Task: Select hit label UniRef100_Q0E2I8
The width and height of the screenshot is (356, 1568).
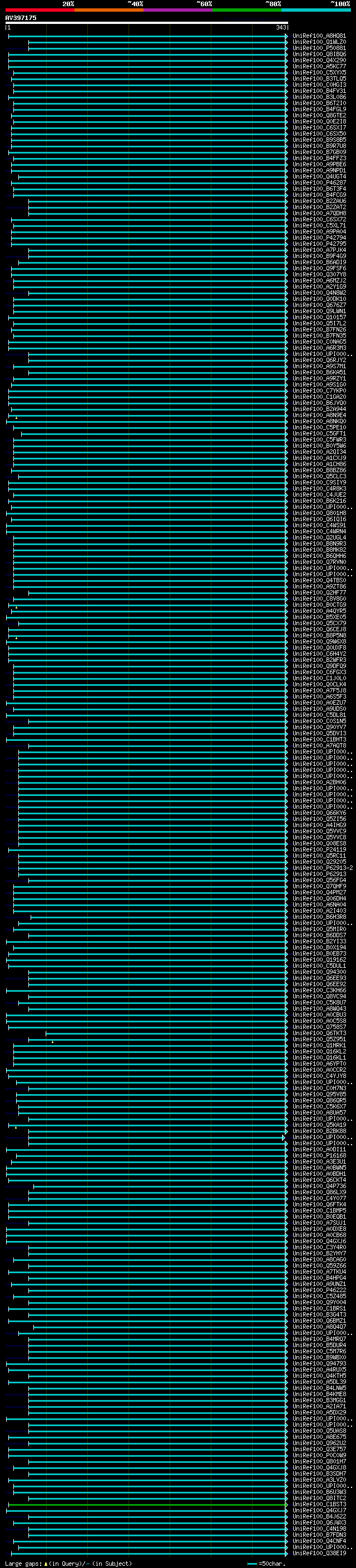Action: [319, 121]
